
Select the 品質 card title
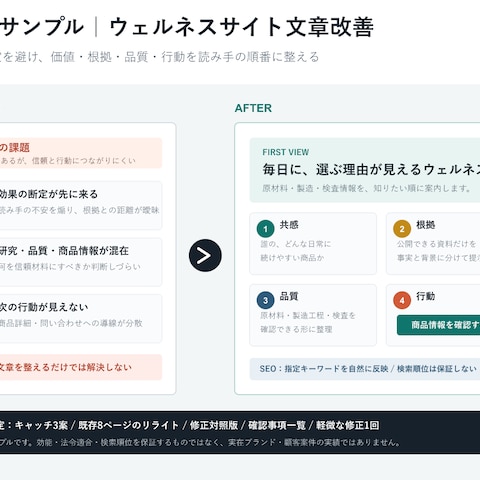click(x=289, y=296)
